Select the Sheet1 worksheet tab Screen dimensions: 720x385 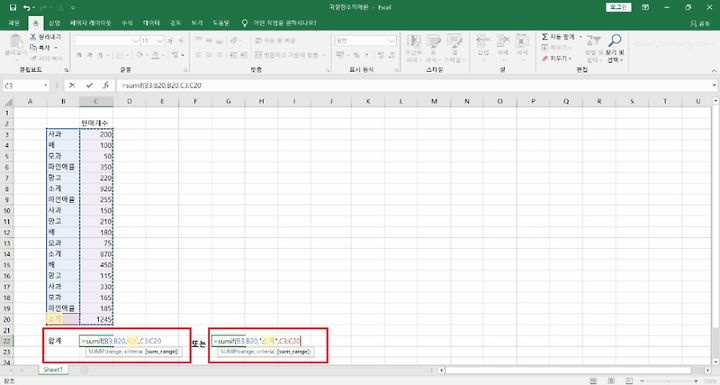pos(53,370)
